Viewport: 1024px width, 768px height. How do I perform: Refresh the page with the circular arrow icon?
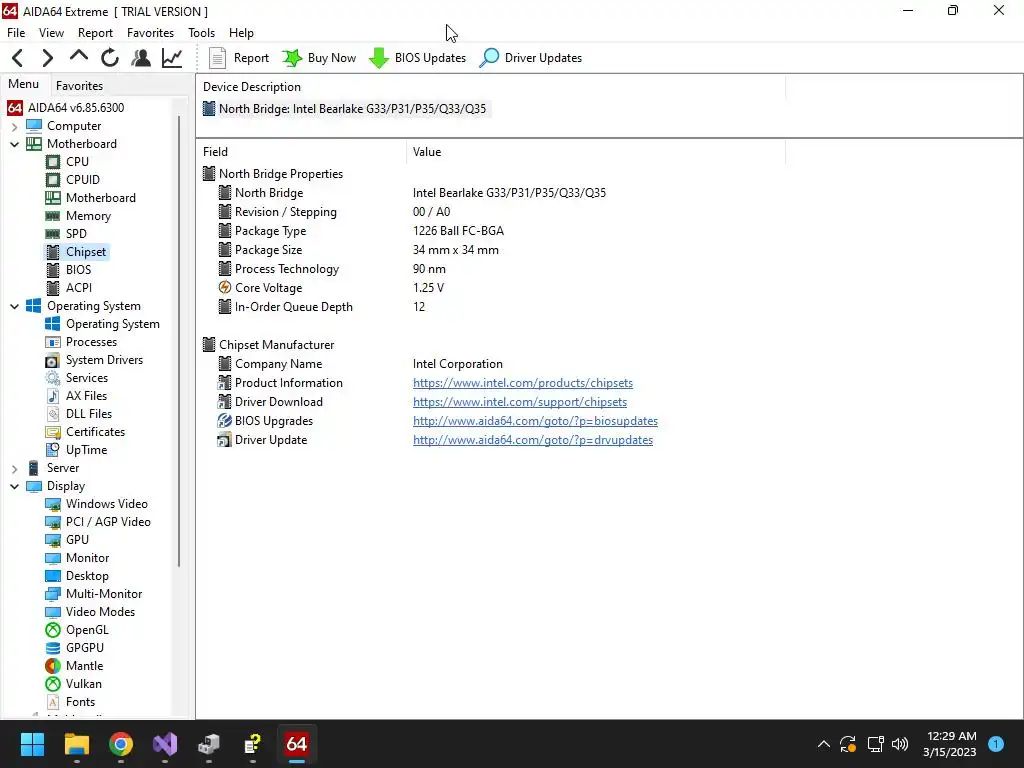click(110, 58)
